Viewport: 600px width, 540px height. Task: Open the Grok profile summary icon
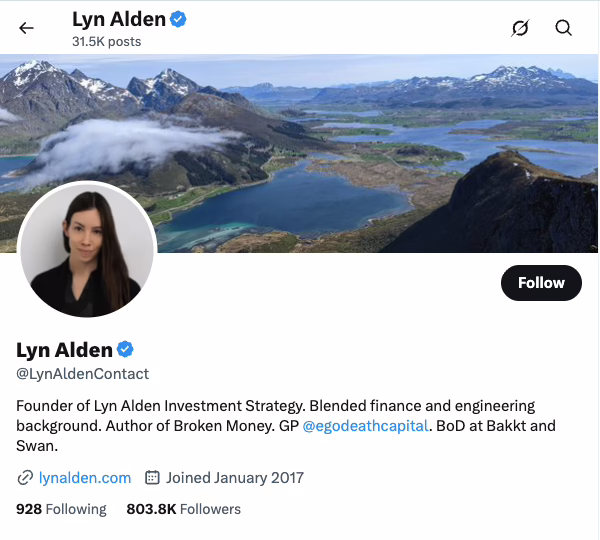coord(520,28)
